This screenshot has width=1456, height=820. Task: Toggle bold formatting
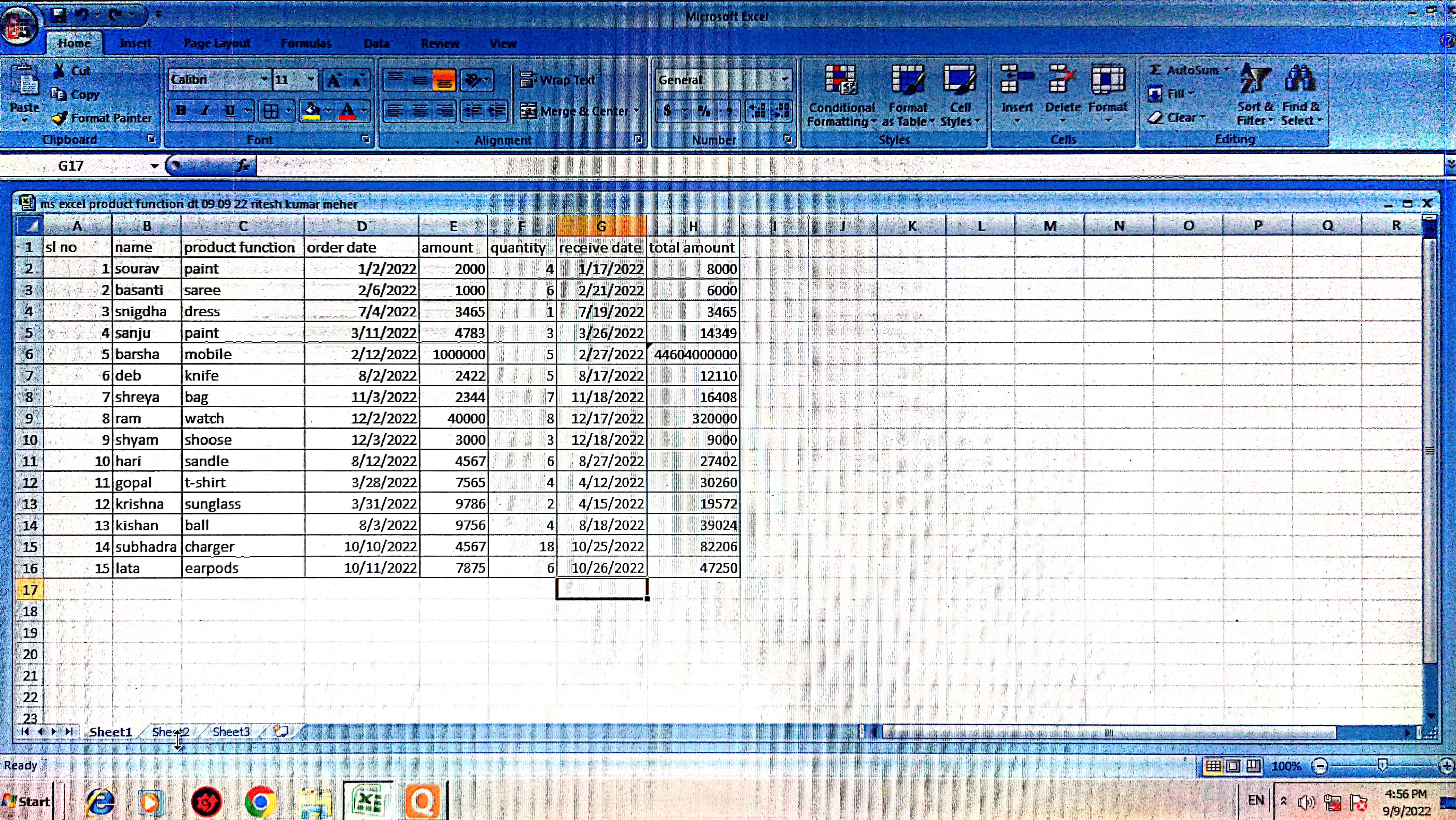pos(181,111)
